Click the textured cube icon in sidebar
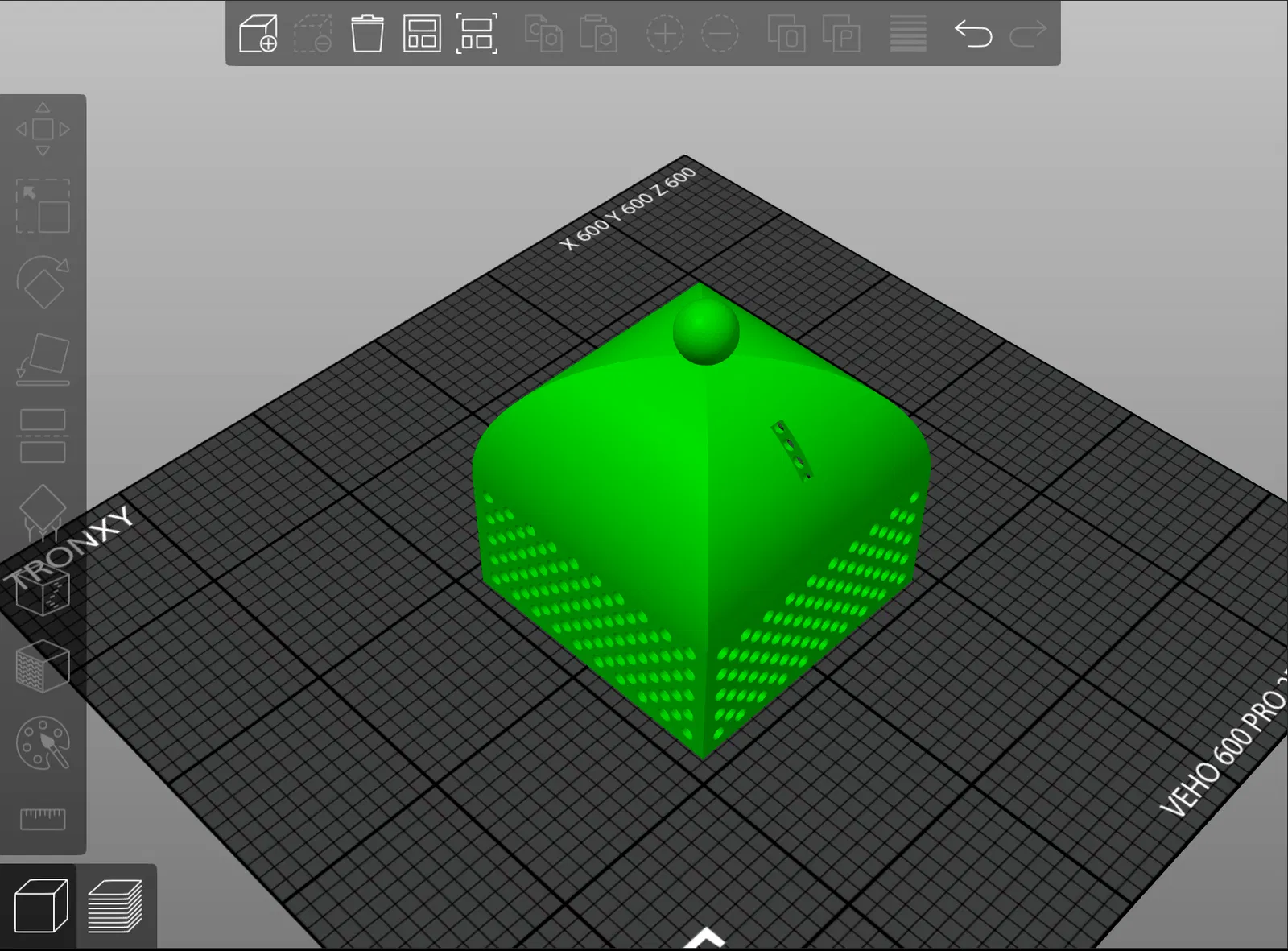The width and height of the screenshot is (1288, 951). pyautogui.click(x=43, y=667)
